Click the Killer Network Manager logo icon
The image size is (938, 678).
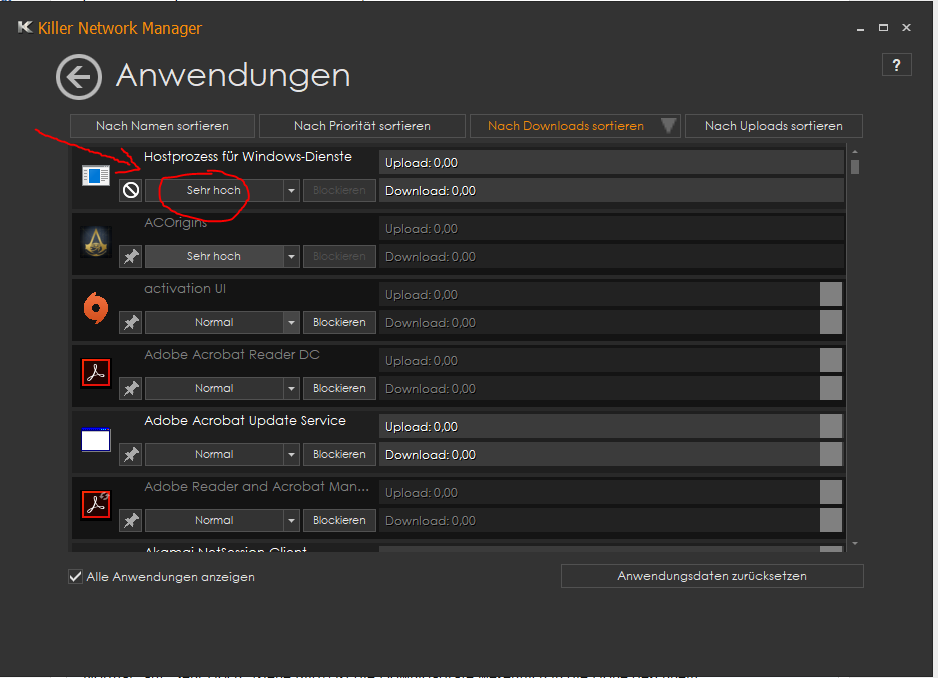click(25, 28)
